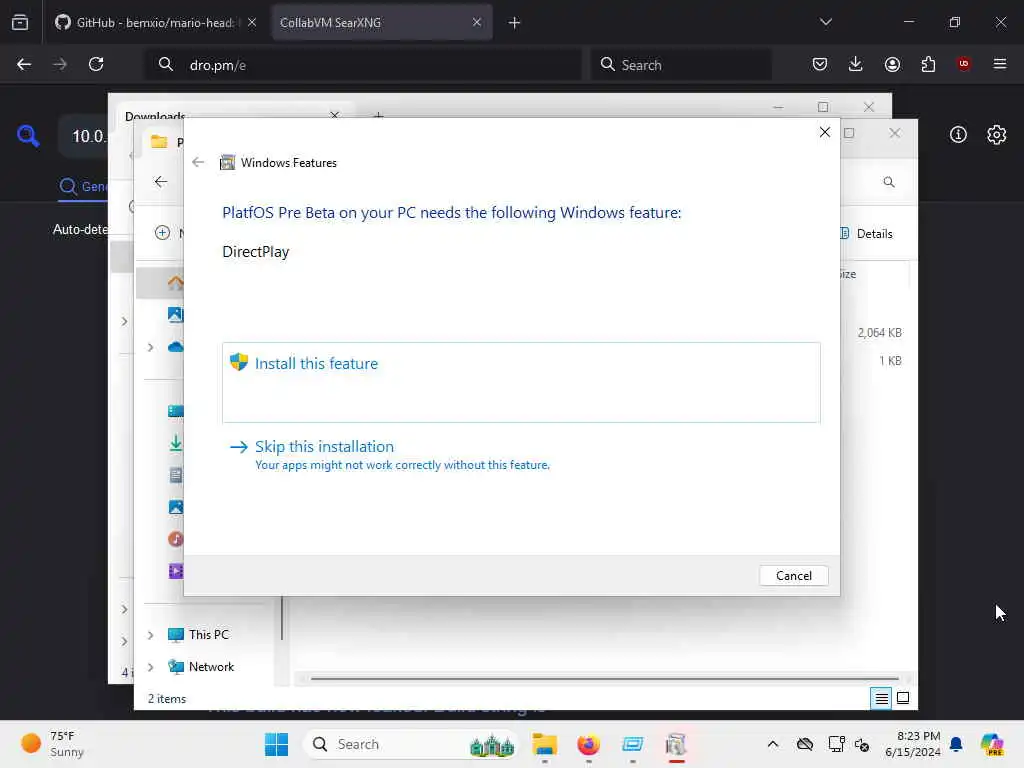Click New plus button in Explorer
Screen dimensions: 1024x768
(x=163, y=233)
